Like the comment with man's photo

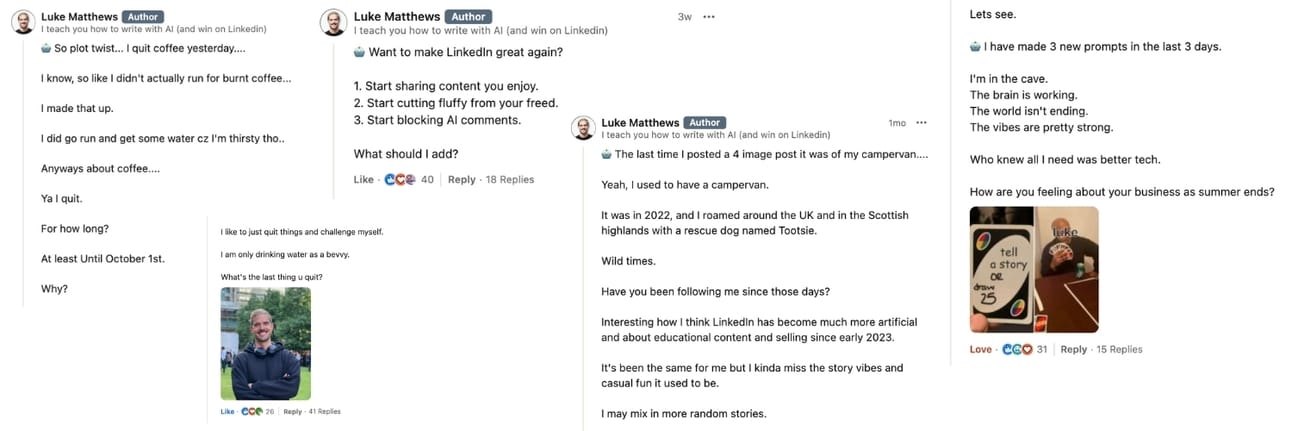point(227,411)
